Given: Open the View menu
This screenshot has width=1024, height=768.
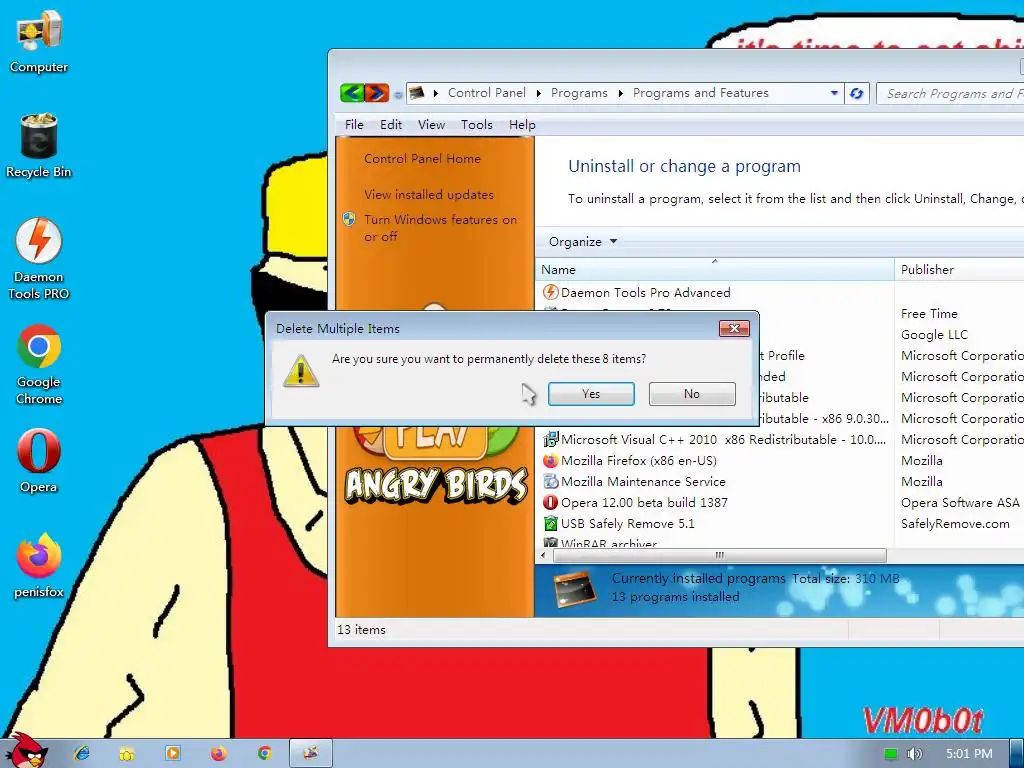Looking at the screenshot, I should tap(431, 125).
